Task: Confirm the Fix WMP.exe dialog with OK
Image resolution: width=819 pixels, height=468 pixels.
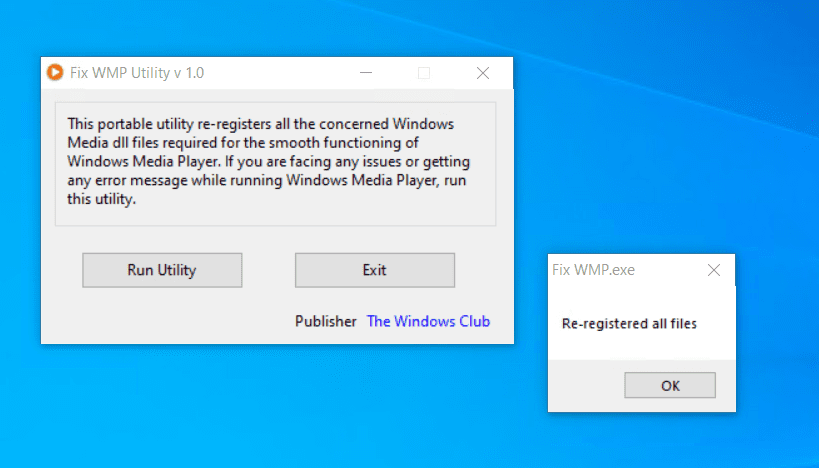Action: [x=670, y=385]
